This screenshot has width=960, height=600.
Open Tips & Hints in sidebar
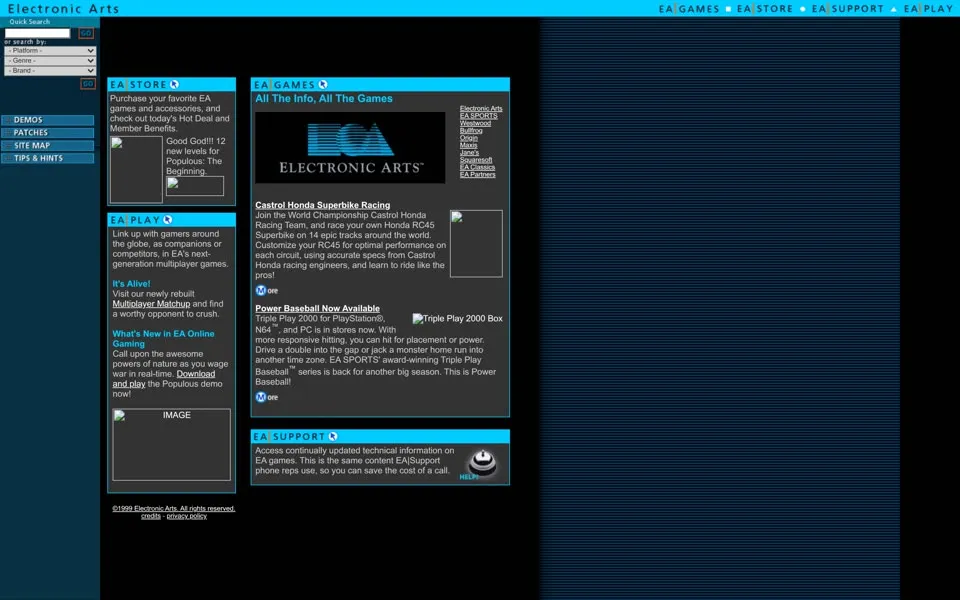point(48,158)
